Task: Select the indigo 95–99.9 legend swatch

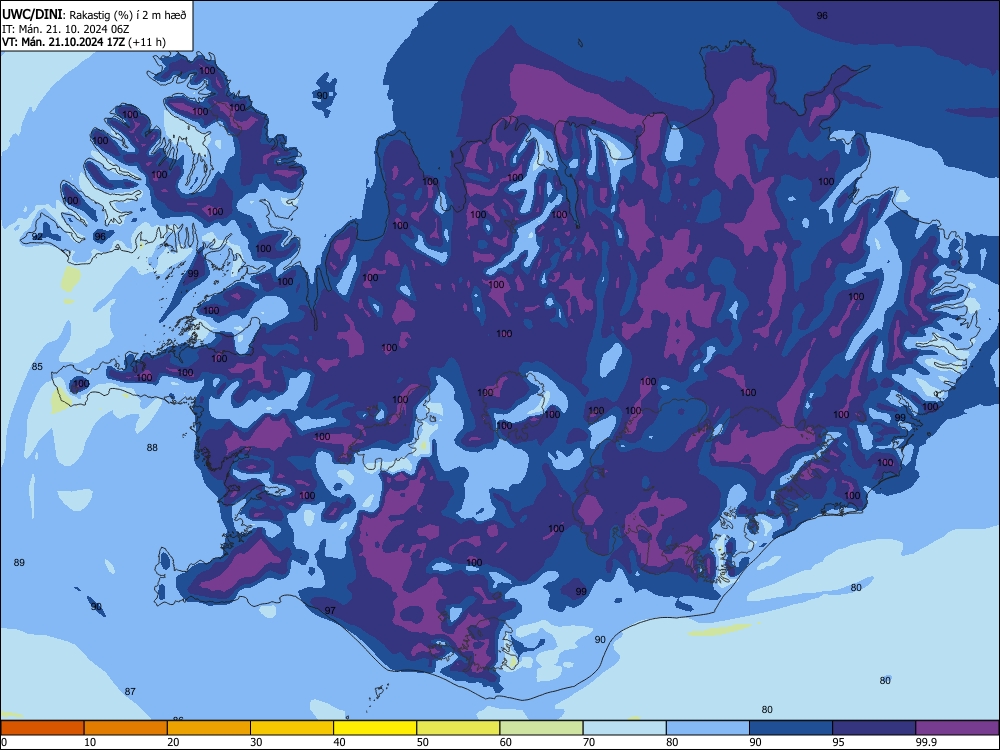Action: [874, 728]
